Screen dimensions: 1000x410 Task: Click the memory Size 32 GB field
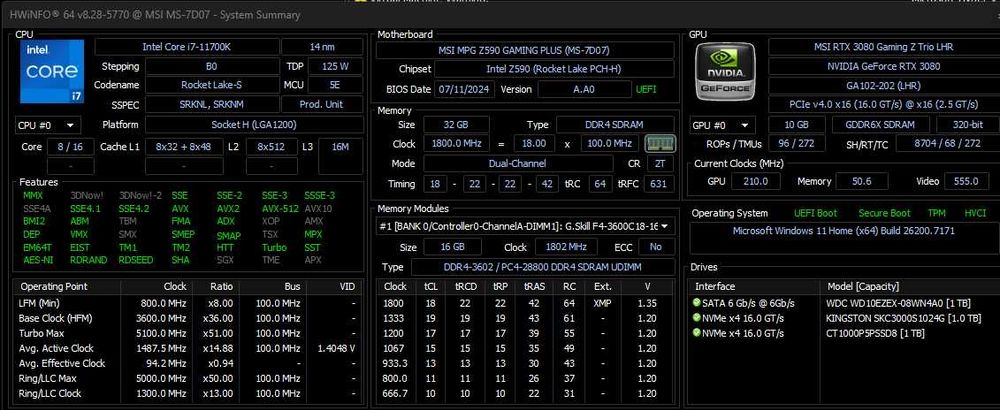coord(456,125)
